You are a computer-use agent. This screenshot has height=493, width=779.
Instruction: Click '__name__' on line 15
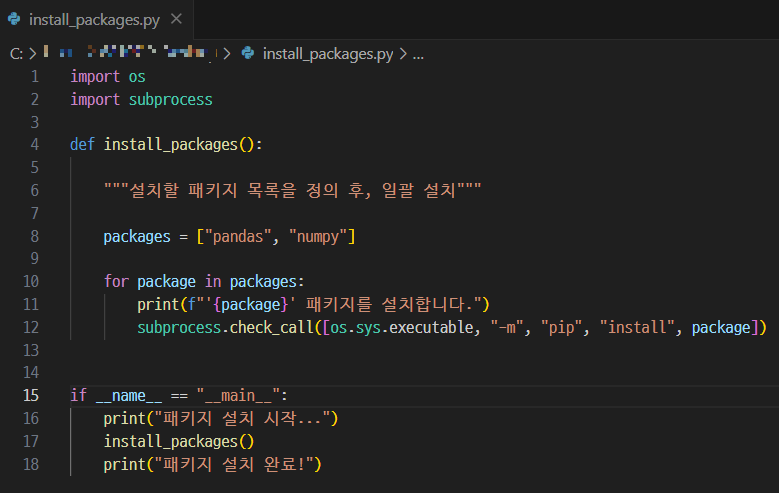coord(129,396)
